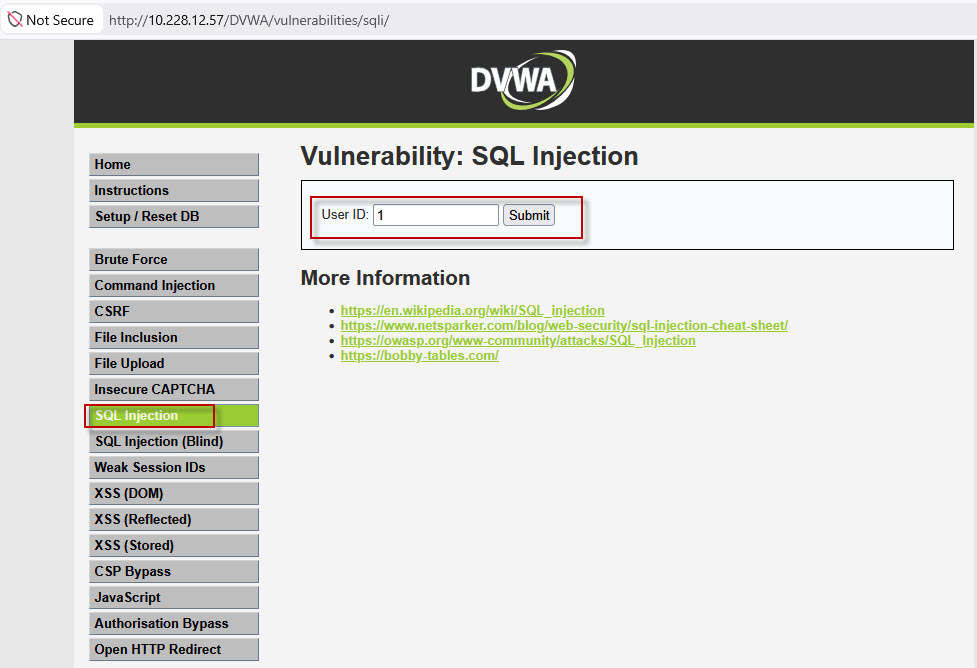Navigate to XSS (DOM) page

(x=174, y=494)
